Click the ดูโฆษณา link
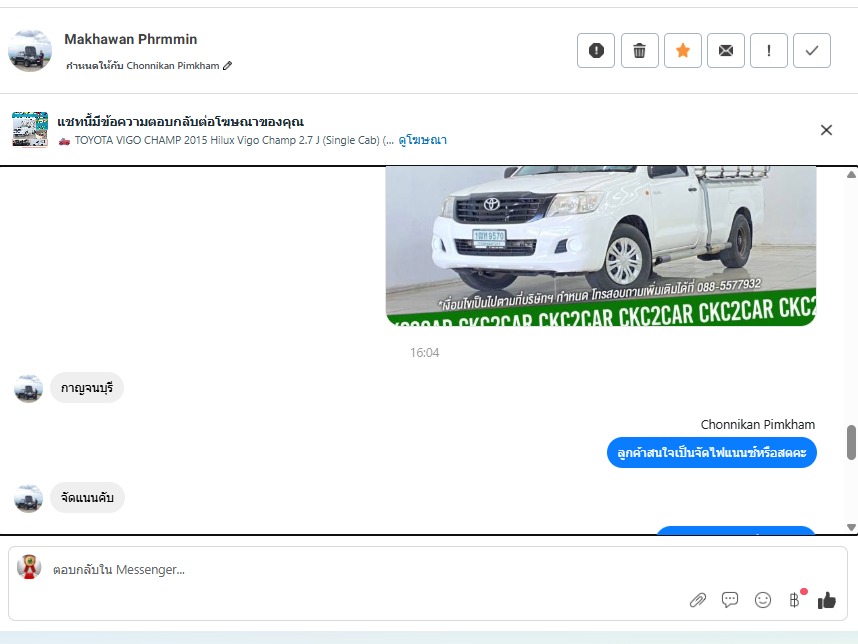The image size is (858, 644). 422,140
